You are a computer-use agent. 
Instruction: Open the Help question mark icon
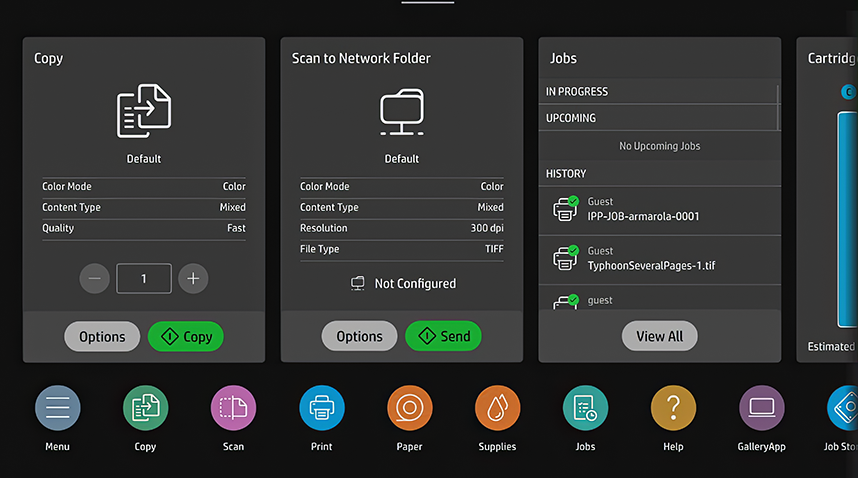pyautogui.click(x=673, y=408)
